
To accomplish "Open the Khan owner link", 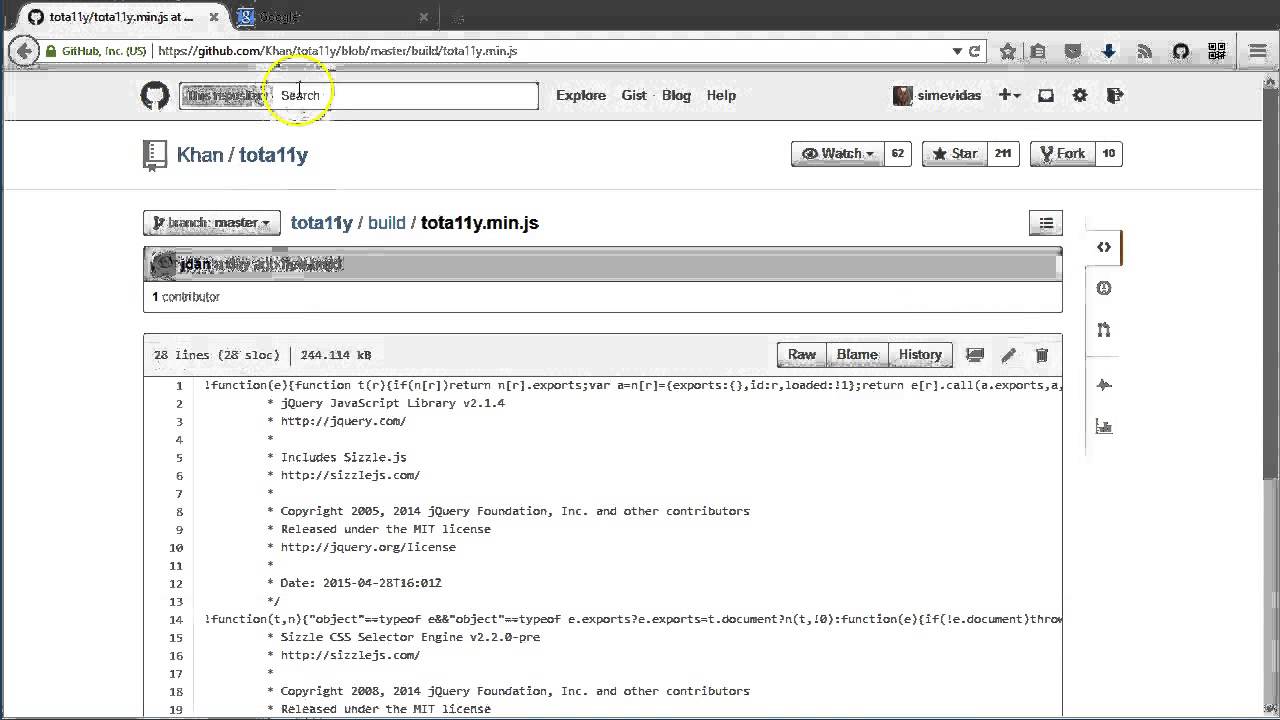I will [200, 155].
